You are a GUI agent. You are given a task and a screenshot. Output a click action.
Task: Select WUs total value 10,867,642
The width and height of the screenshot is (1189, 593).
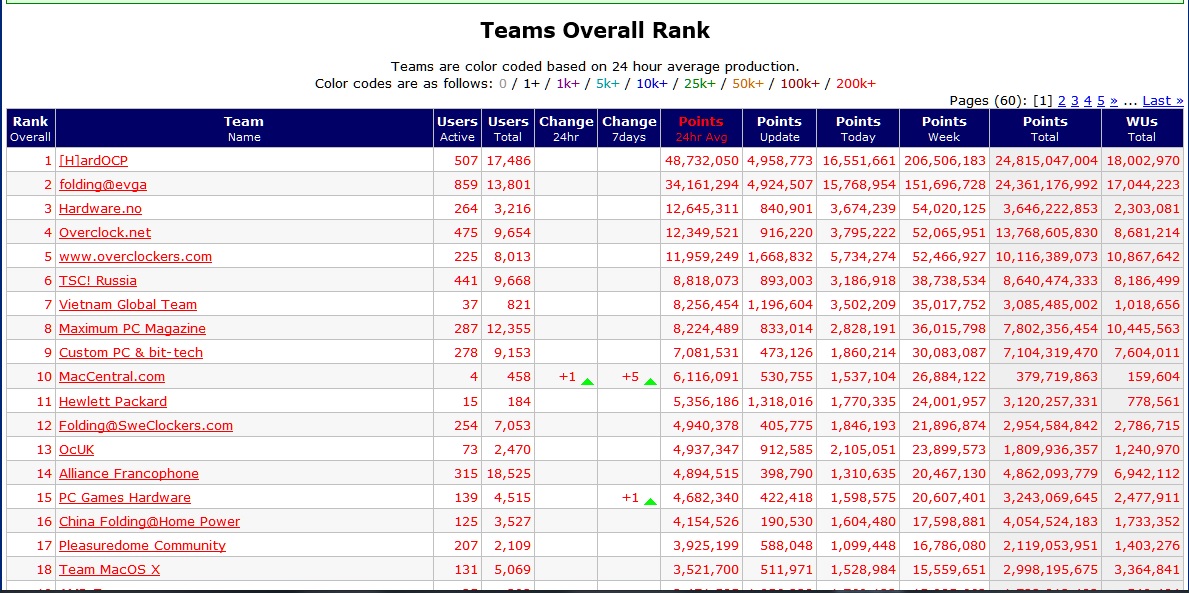[1143, 256]
